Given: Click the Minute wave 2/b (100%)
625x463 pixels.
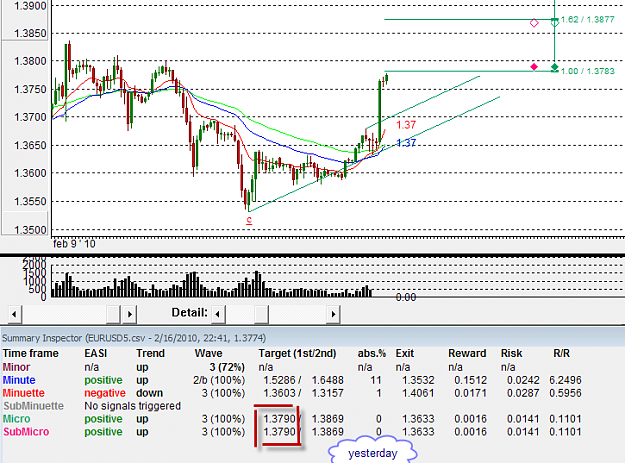Looking at the screenshot, I should click(x=219, y=380).
